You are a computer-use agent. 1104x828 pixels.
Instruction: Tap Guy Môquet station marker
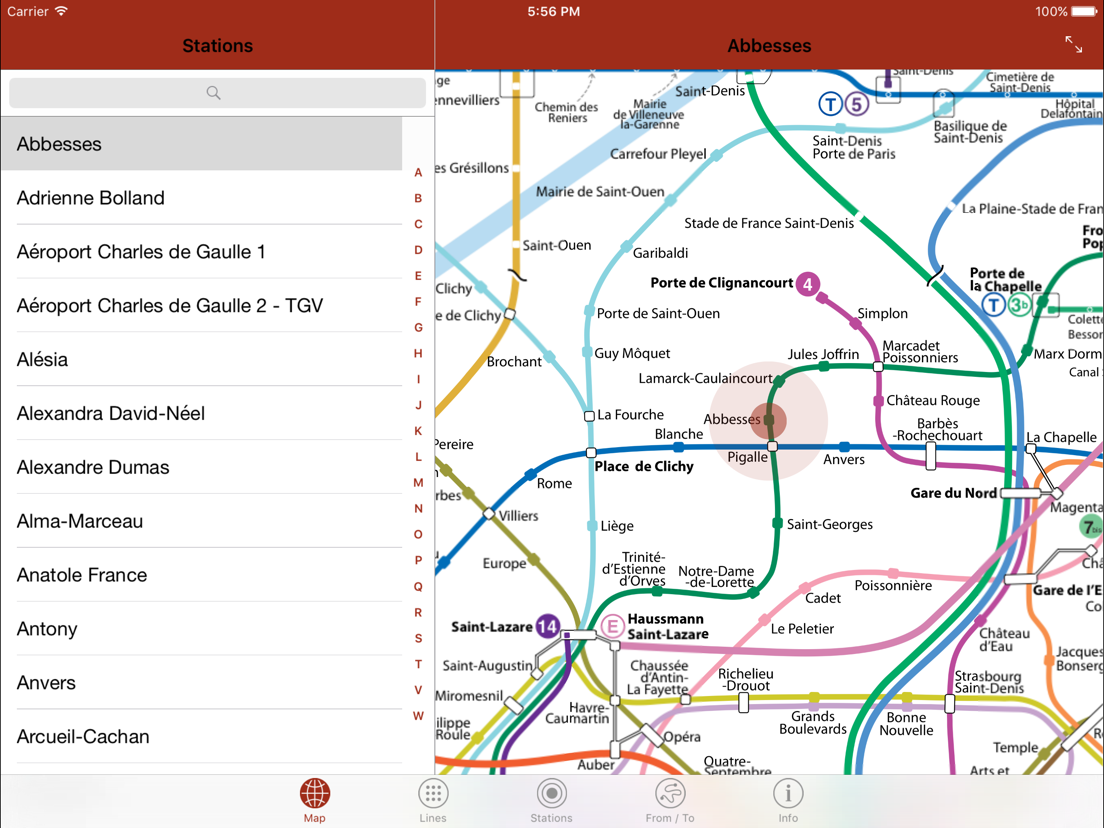coord(586,351)
